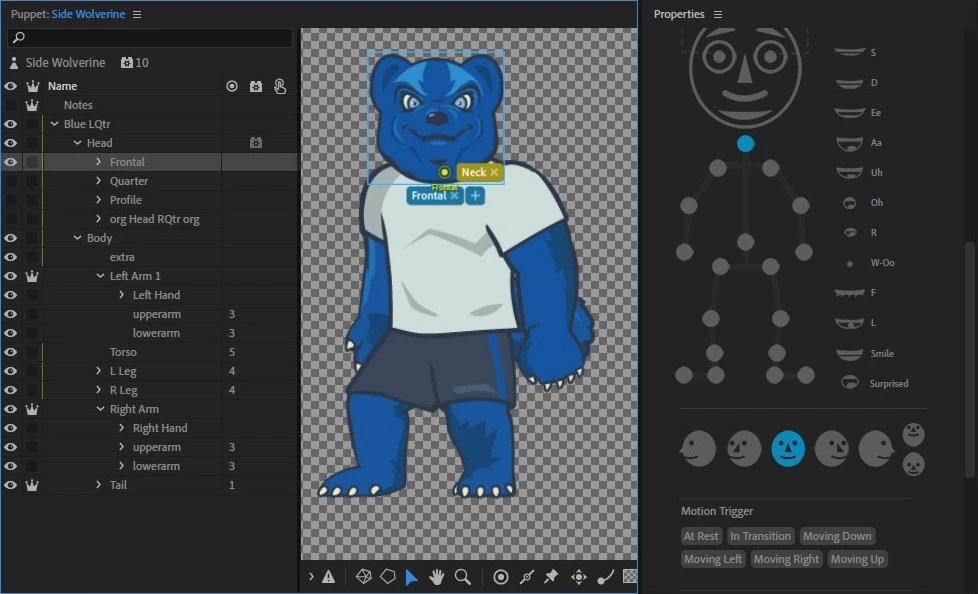978x594 pixels.
Task: Select the Handle tool circle icon
Action: [501, 577]
